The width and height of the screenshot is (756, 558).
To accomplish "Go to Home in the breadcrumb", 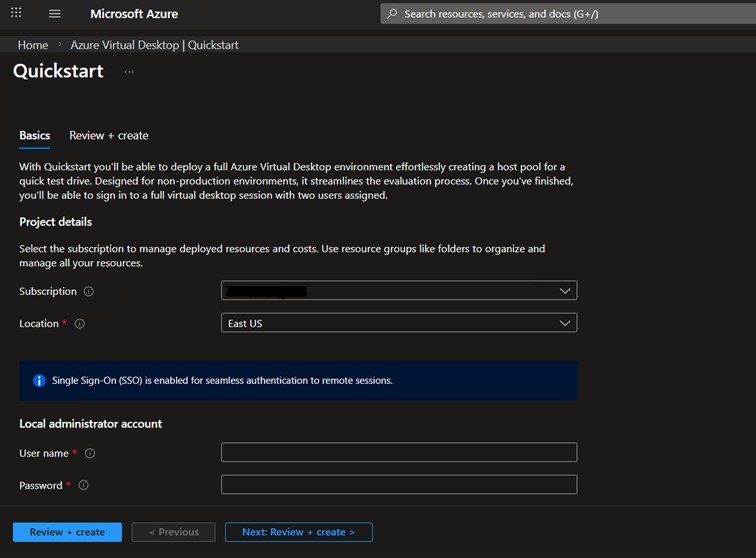I will coord(33,45).
